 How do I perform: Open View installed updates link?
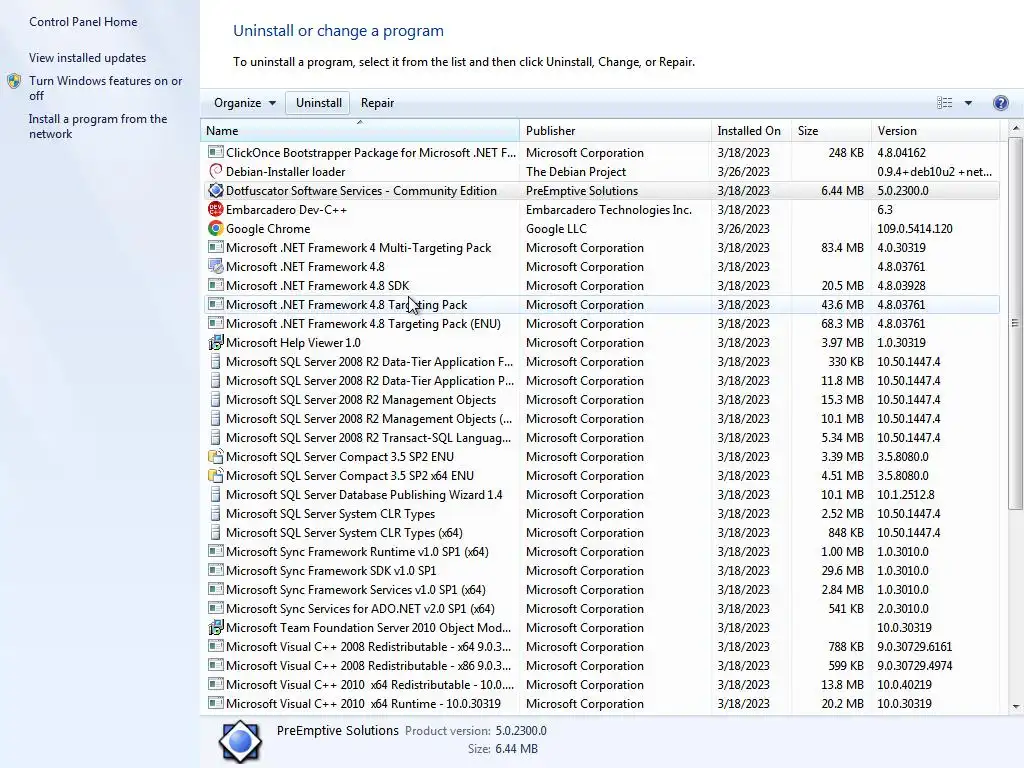[88, 57]
